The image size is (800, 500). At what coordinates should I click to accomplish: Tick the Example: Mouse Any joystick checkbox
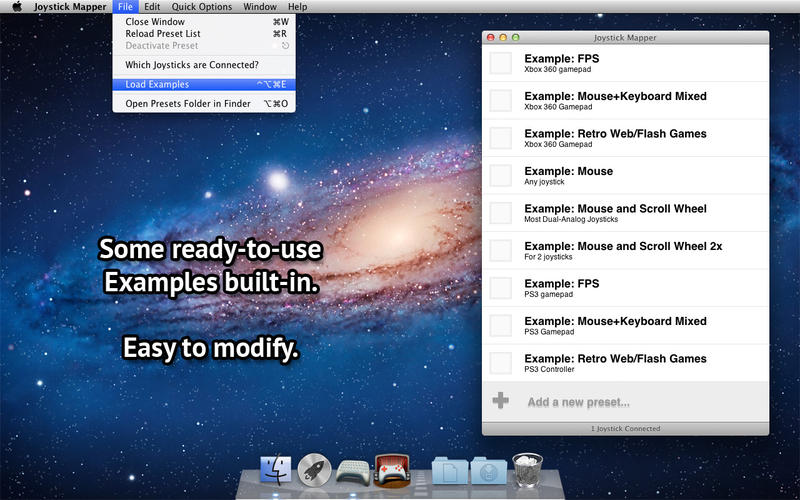(501, 176)
